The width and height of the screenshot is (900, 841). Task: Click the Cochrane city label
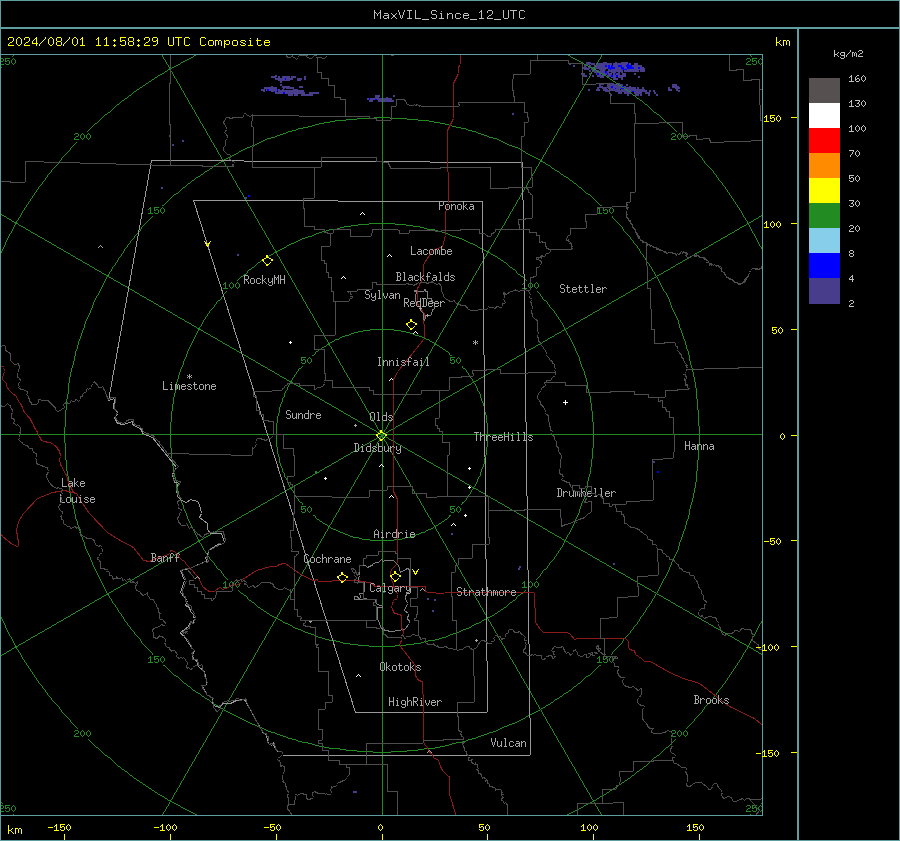coord(327,559)
